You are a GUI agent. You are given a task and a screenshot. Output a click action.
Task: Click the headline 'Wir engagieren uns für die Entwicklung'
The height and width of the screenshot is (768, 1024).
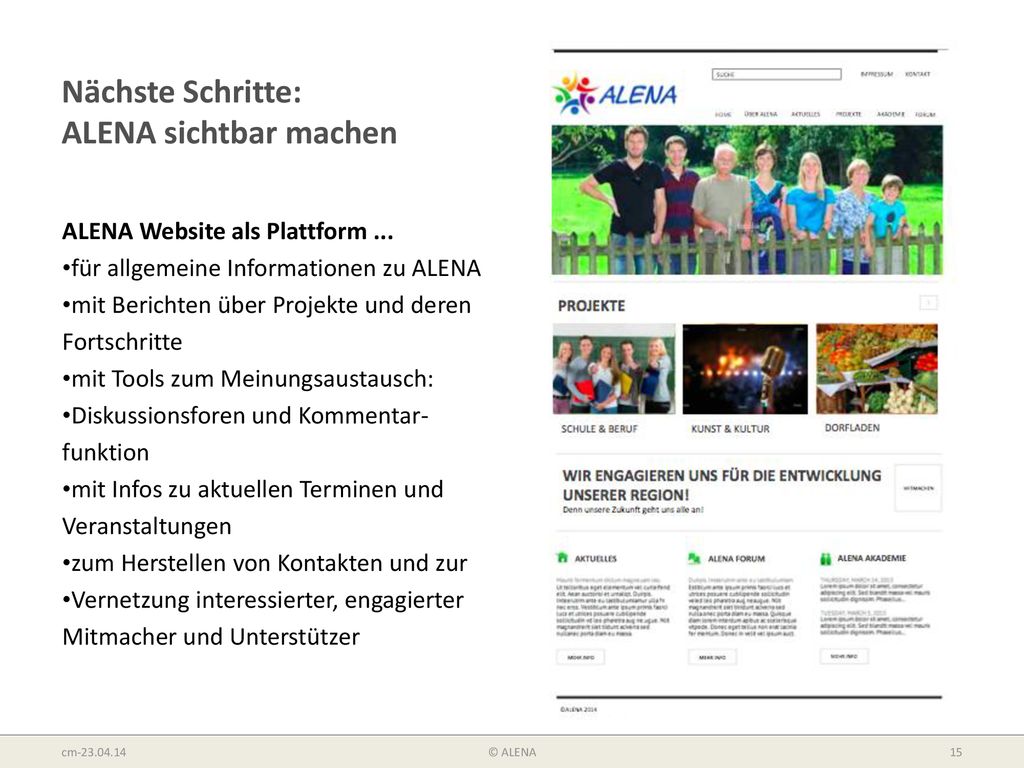coord(722,476)
